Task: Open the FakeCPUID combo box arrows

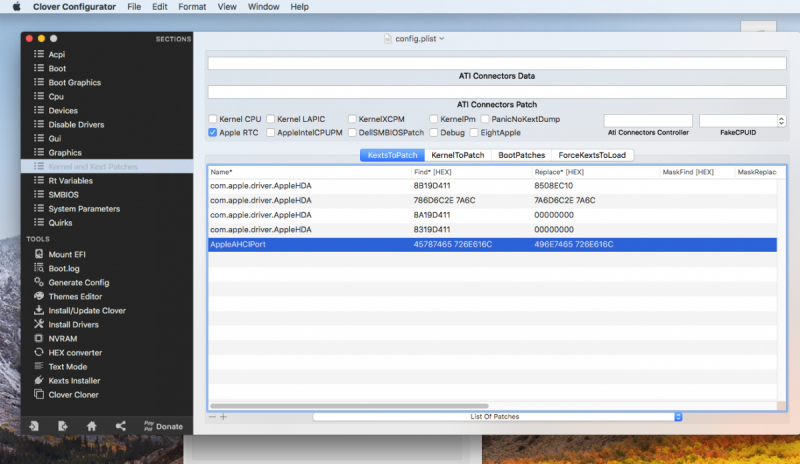Action: 781,121
